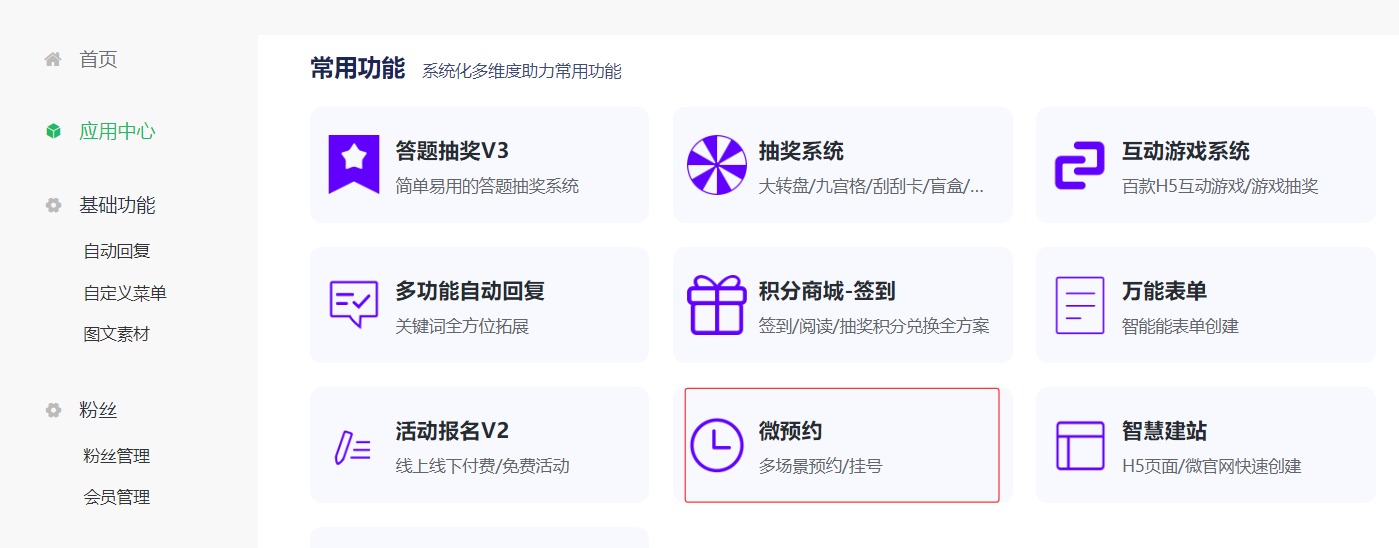Click the text 智能能表单创建
This screenshot has width=1399, height=548.
pos(1180,326)
